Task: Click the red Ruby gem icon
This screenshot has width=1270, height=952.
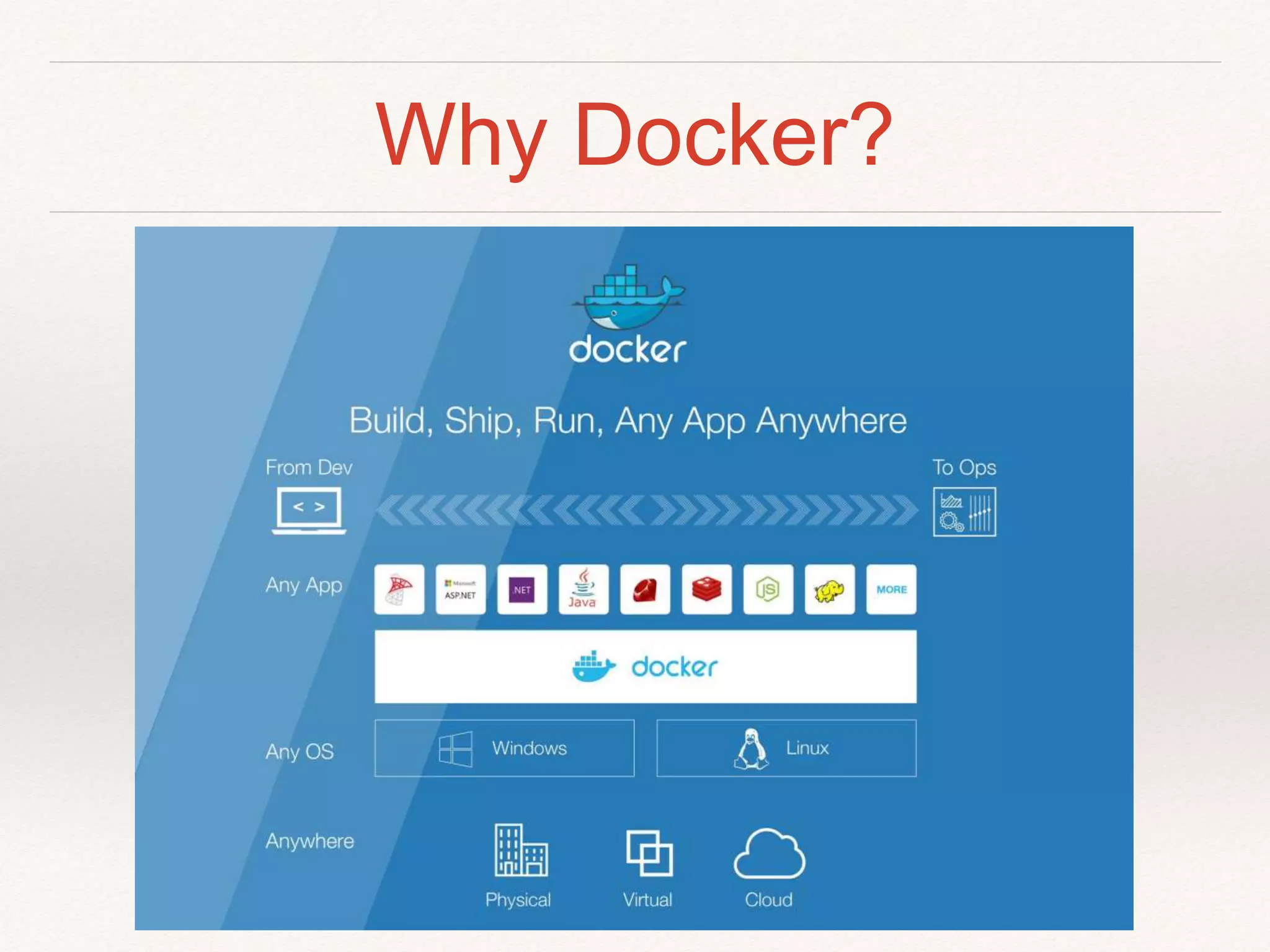Action: (645, 589)
